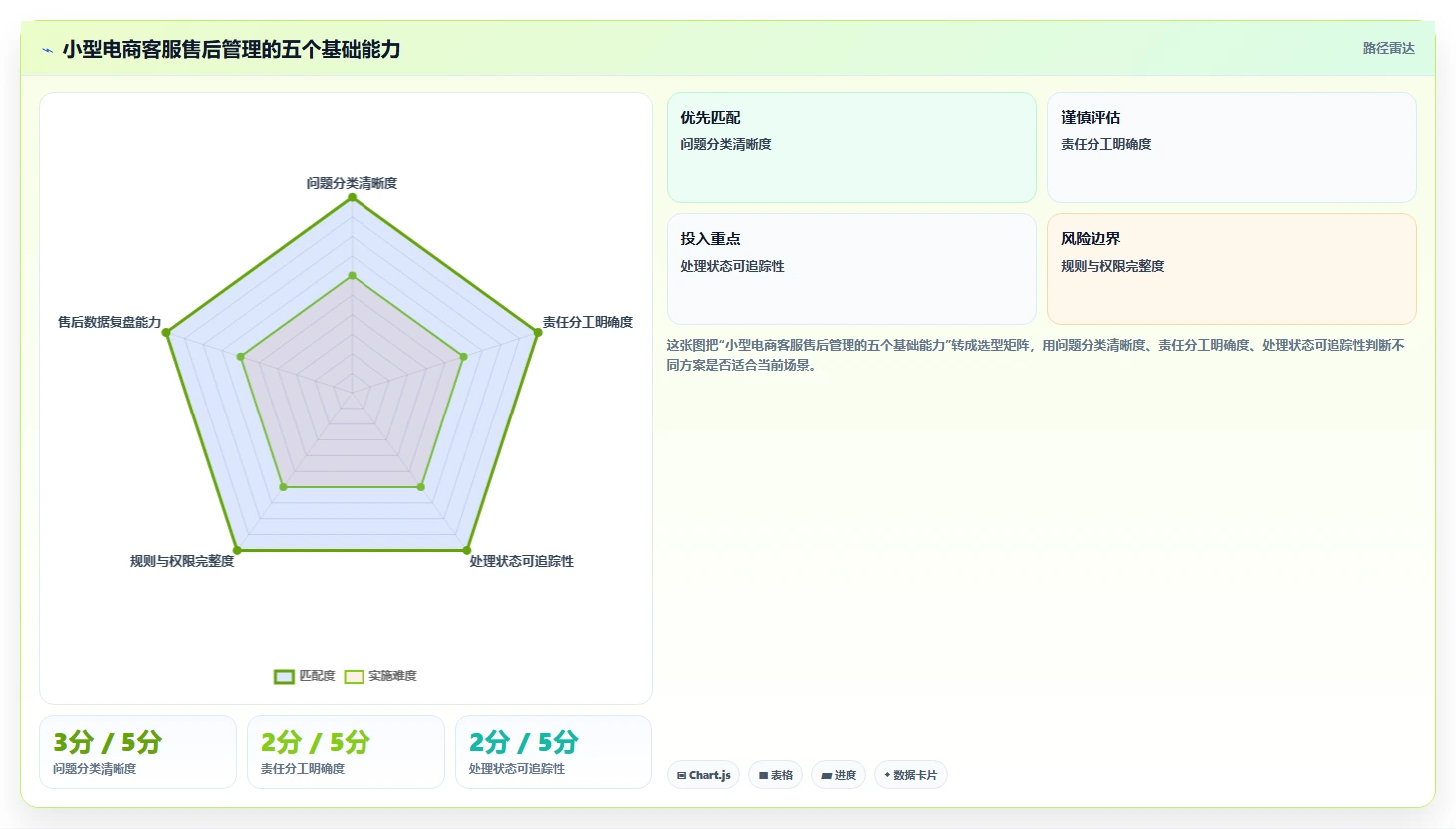Click the radar outer data point at 售后数据复盘能力
This screenshot has width=1456, height=829.
(x=166, y=333)
